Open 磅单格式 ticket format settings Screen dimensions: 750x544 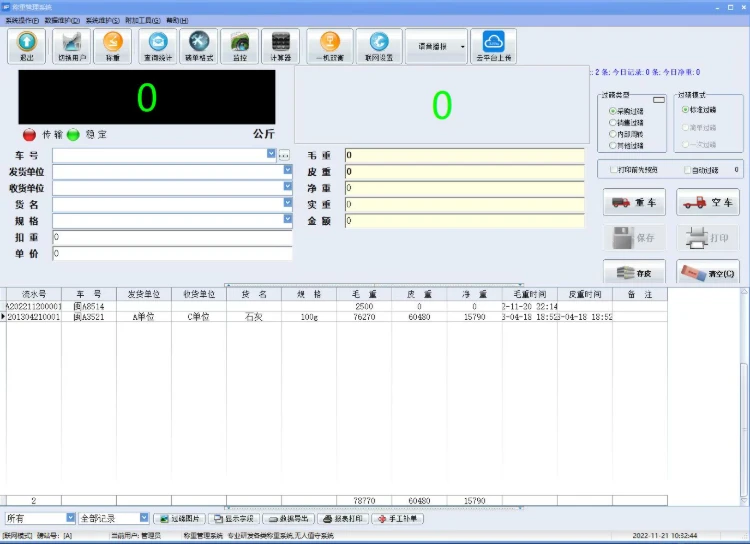[x=199, y=46]
